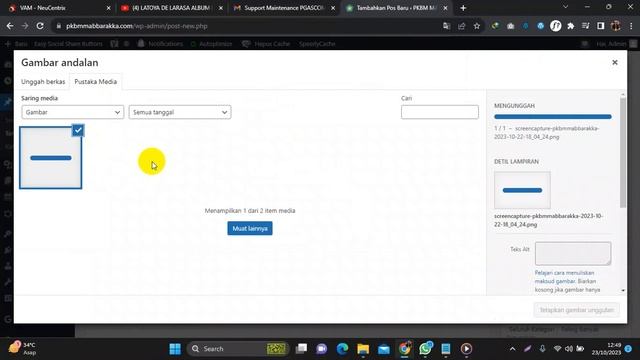Open the browser extensions puzzle icon
Viewport: 640px width, 360px height.
coord(571,26)
